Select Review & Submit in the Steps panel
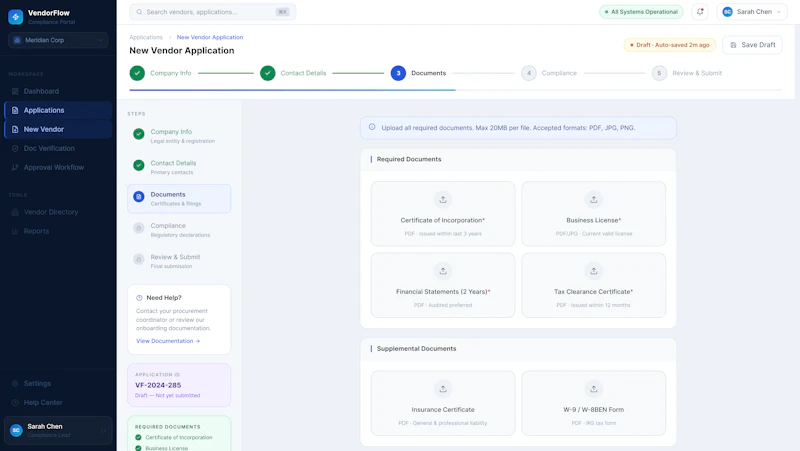Viewport: 800px width, 451px height. (x=179, y=261)
